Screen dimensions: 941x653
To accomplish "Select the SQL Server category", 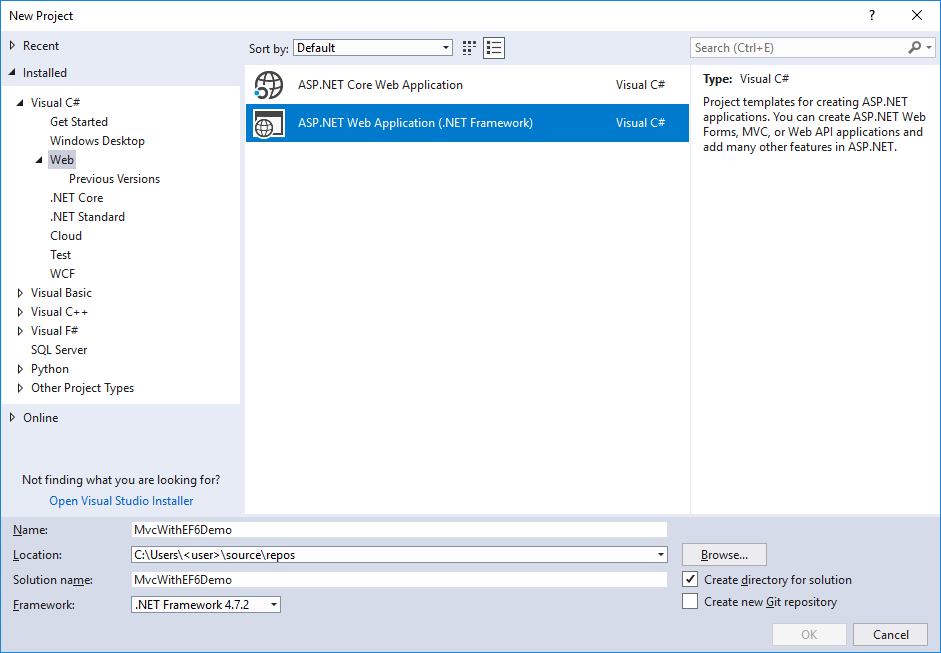I will pos(59,350).
